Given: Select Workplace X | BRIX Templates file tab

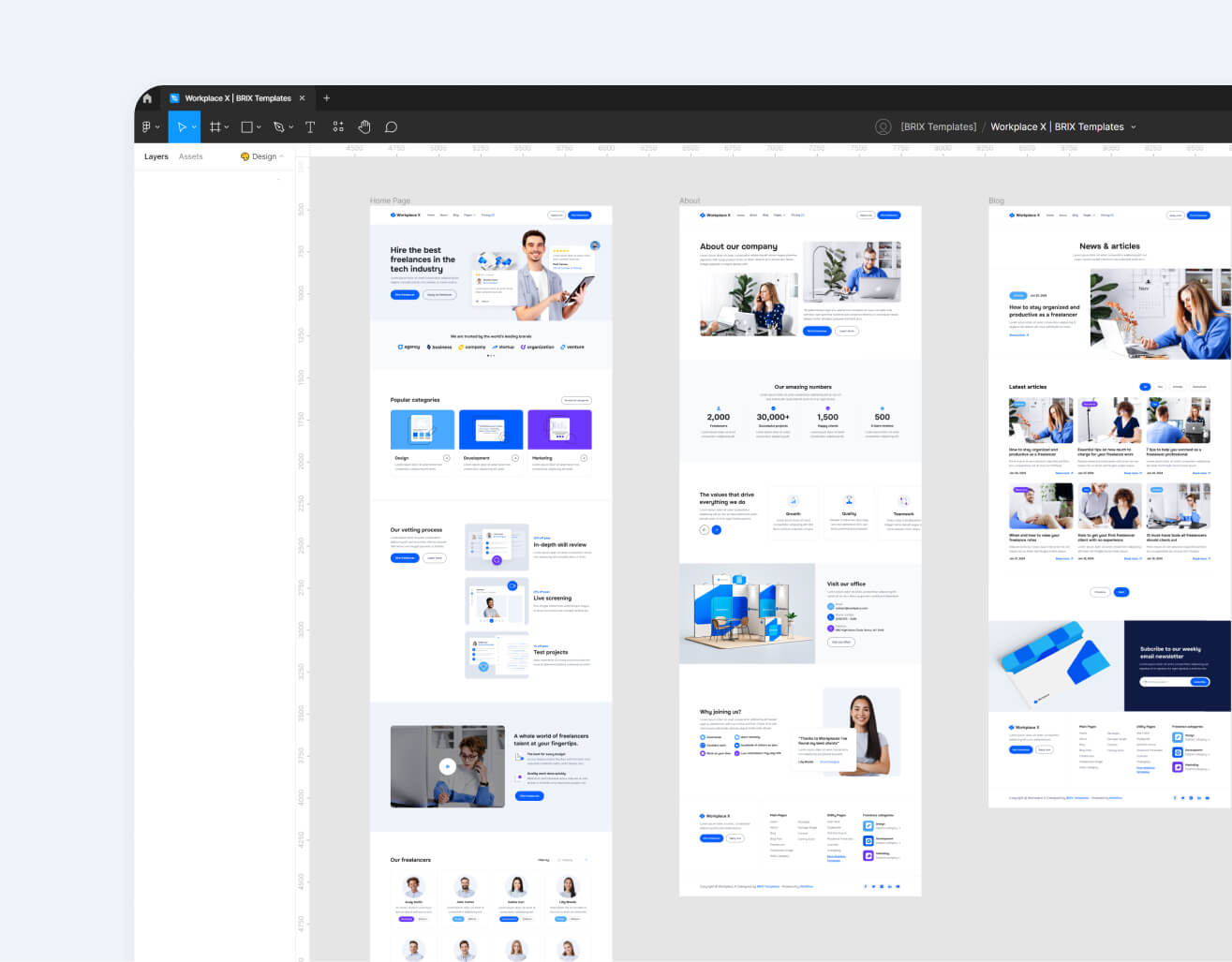Looking at the screenshot, I should pos(238,98).
